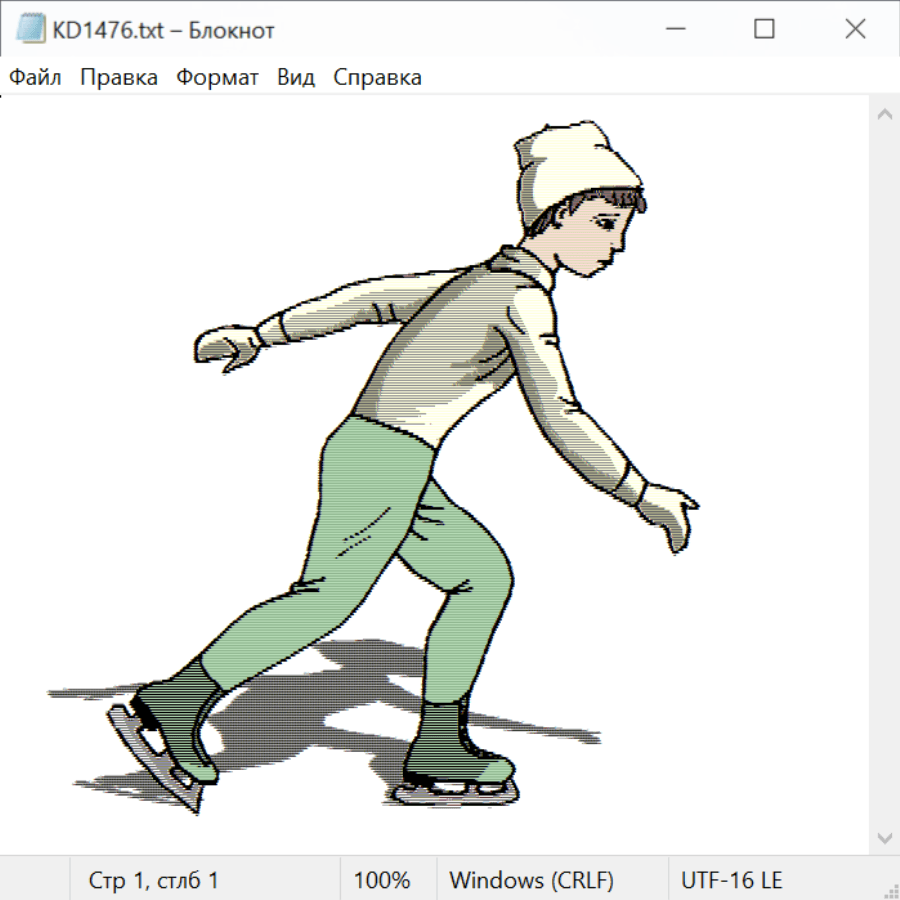Click the Windows (CRLF) line ending indicator
The width and height of the screenshot is (900, 900).
point(531,880)
